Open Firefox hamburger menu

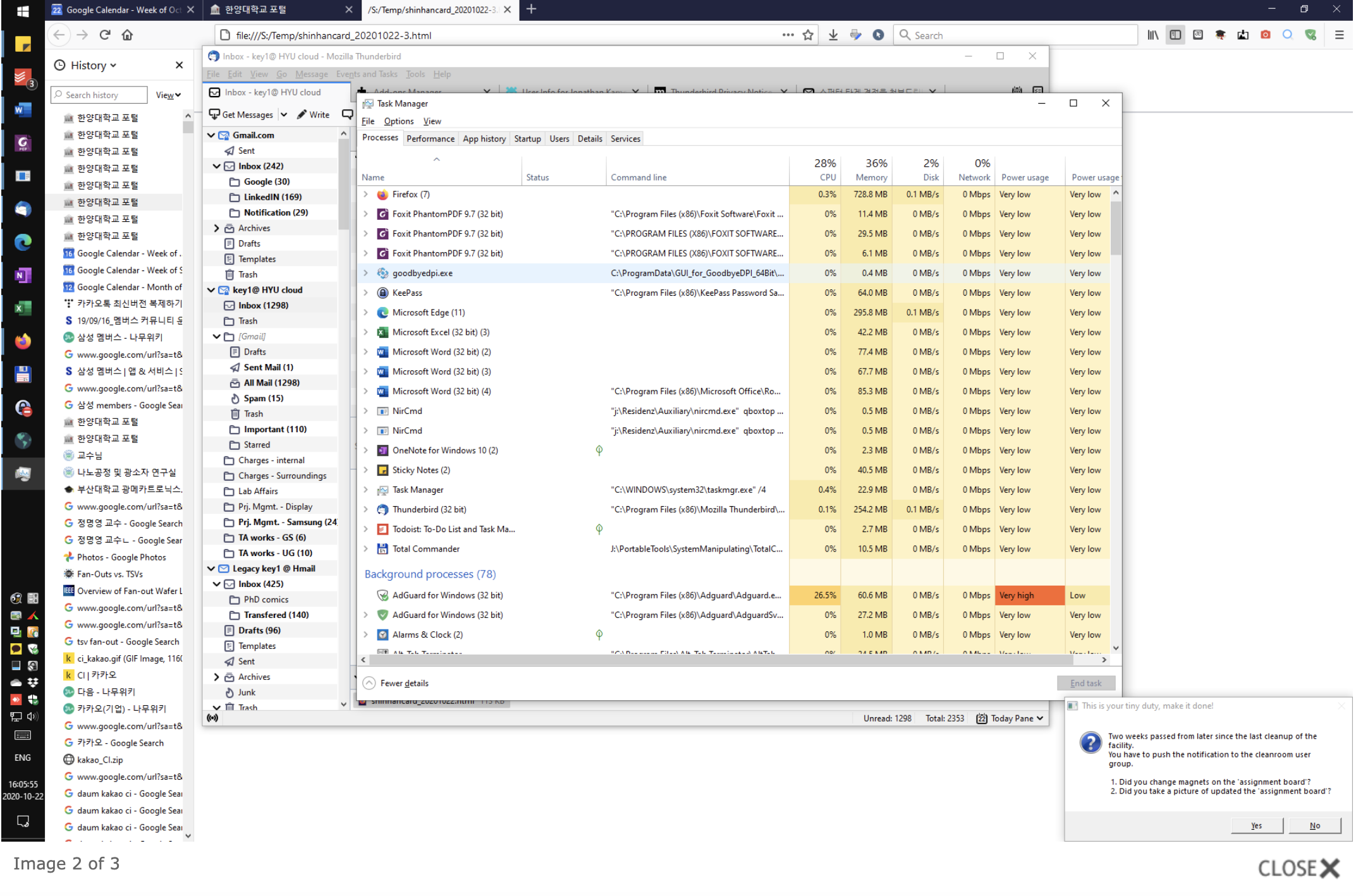(x=1339, y=35)
